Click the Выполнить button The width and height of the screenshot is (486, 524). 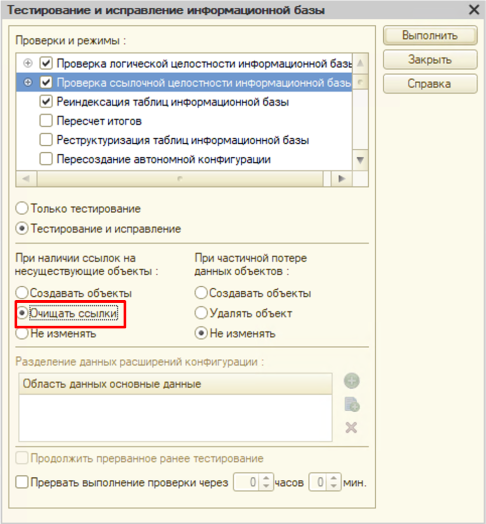point(430,35)
